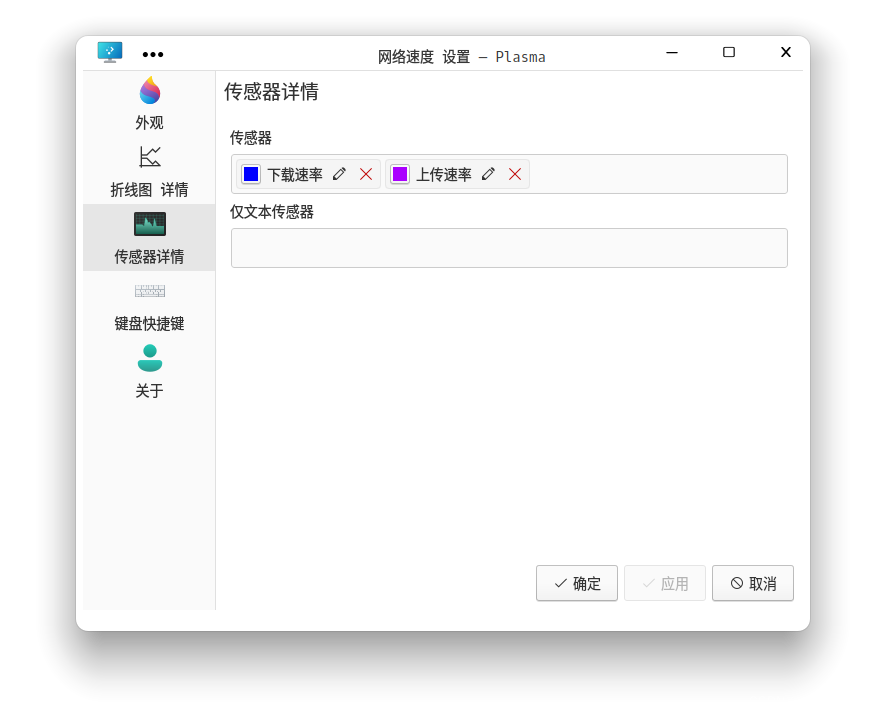Remove the 上传速率 sensor with red X
This screenshot has width=886, height=717.
(x=515, y=174)
